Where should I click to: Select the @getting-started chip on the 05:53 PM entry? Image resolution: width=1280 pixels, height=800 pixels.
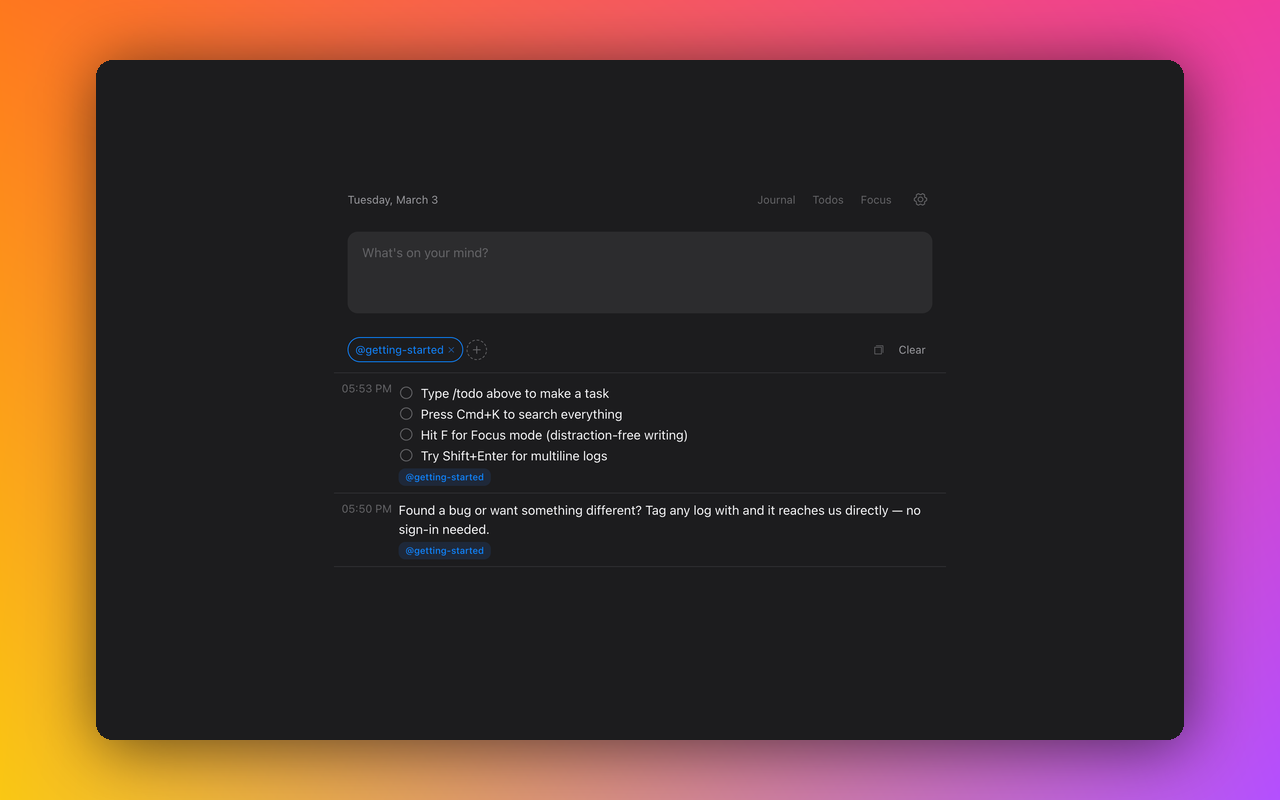(444, 477)
